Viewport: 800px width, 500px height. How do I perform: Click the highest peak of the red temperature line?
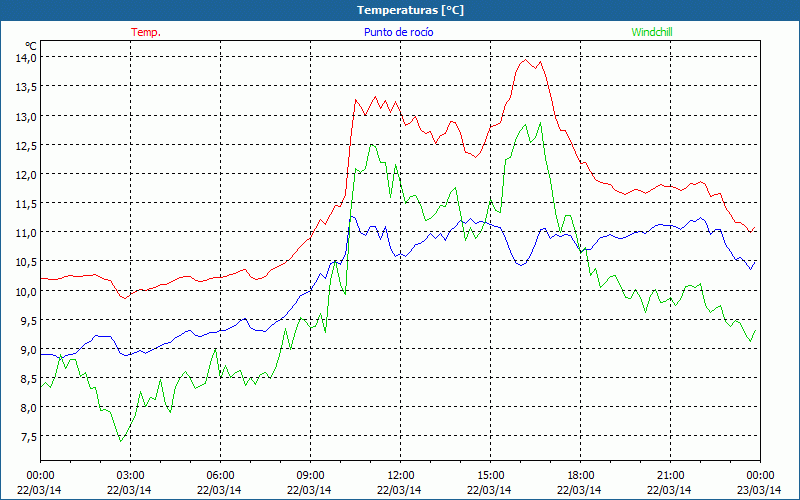point(526,59)
